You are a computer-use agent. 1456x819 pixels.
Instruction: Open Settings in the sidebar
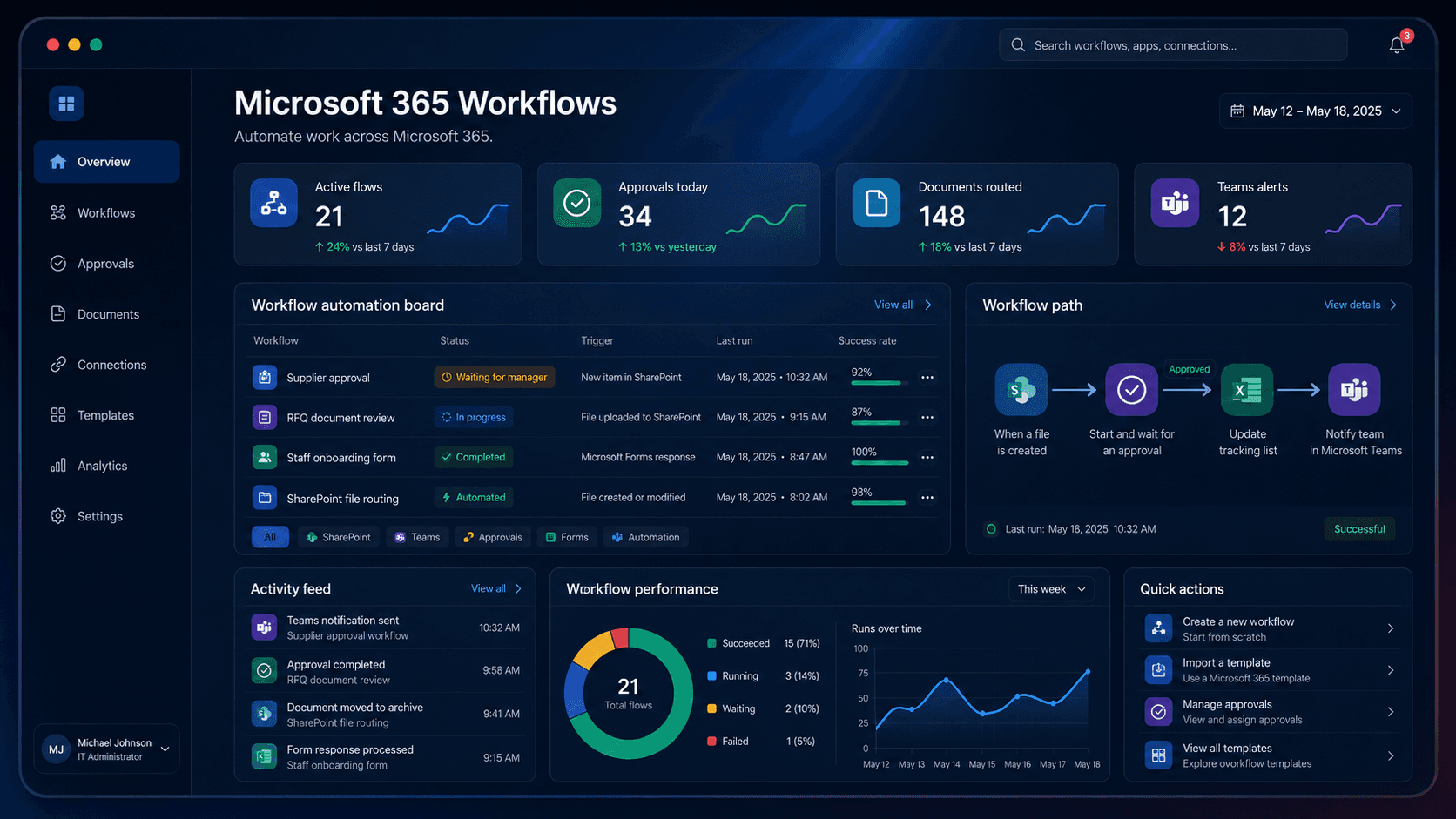106,516
